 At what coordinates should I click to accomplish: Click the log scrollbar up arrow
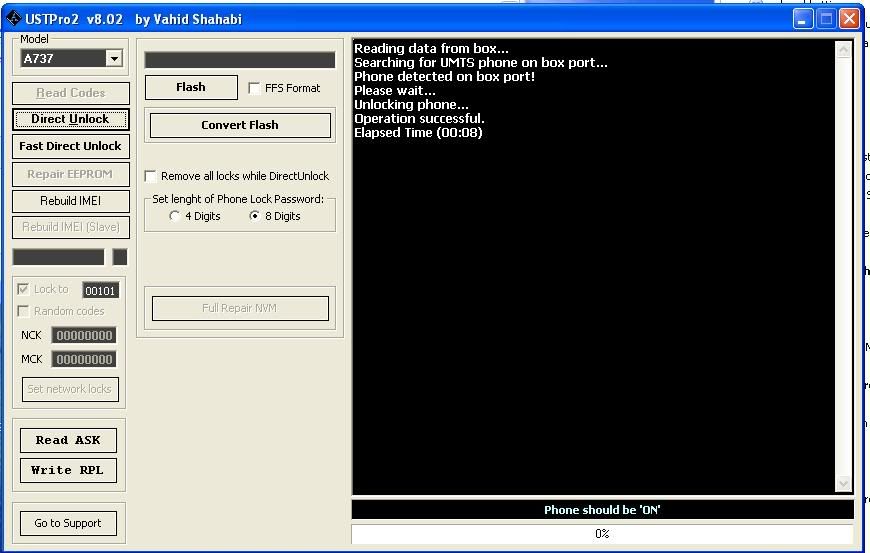click(x=843, y=50)
